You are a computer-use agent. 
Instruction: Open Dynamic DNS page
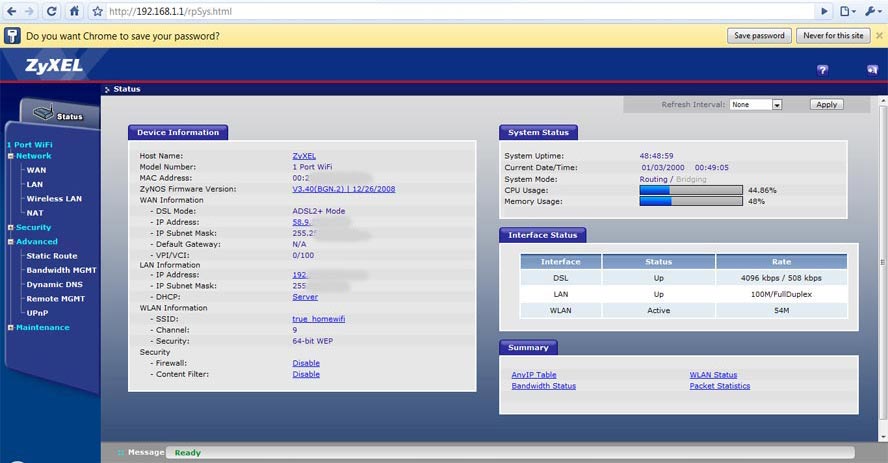(54, 285)
